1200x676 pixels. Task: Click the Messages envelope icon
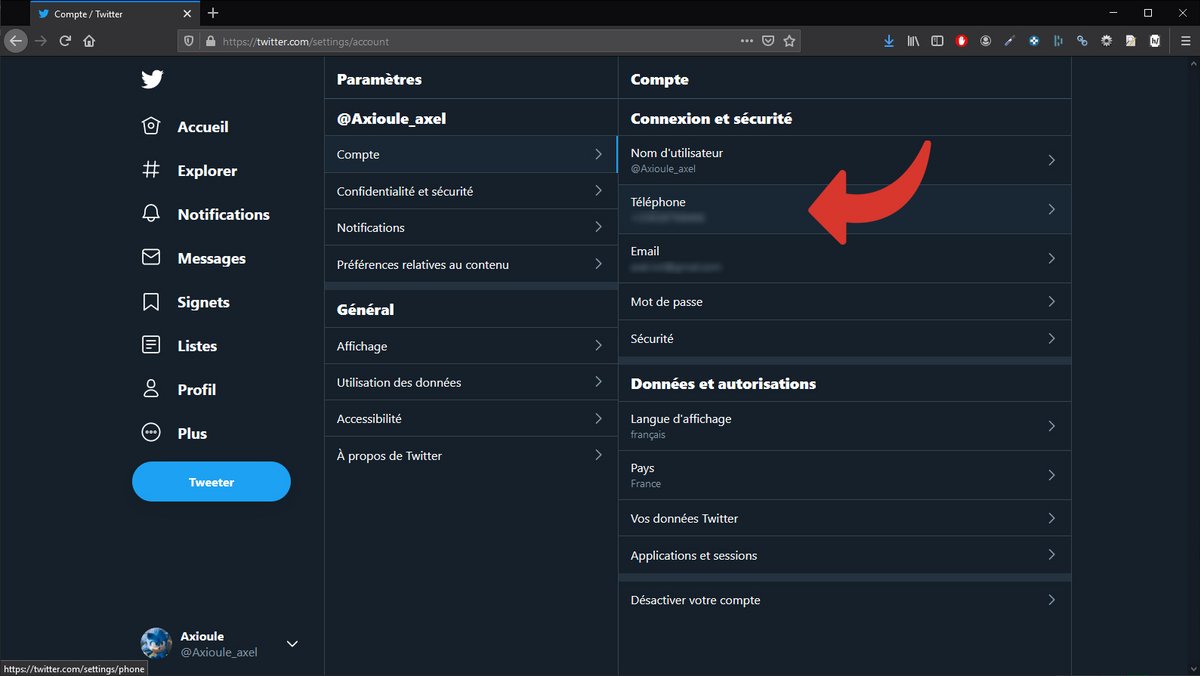[x=151, y=258]
